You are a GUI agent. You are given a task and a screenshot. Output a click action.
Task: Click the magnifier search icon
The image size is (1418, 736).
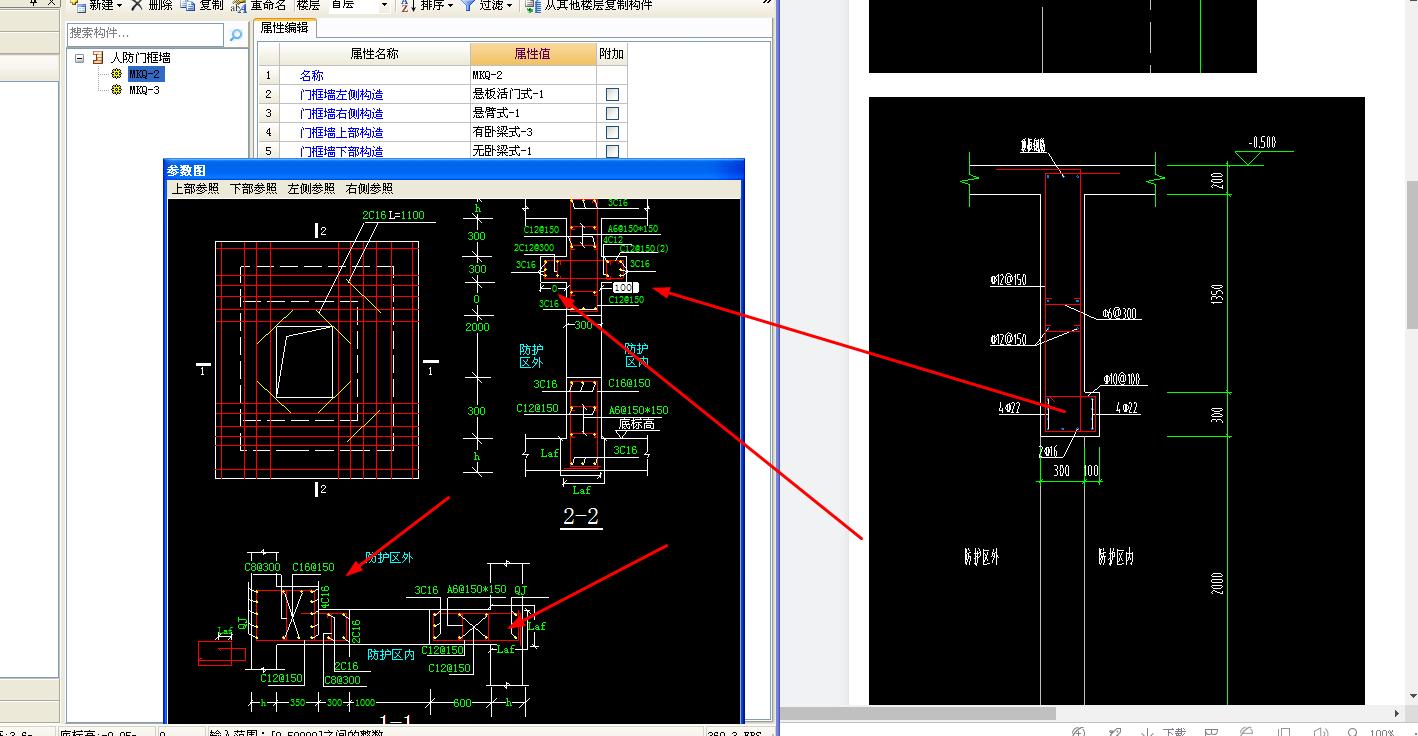236,35
